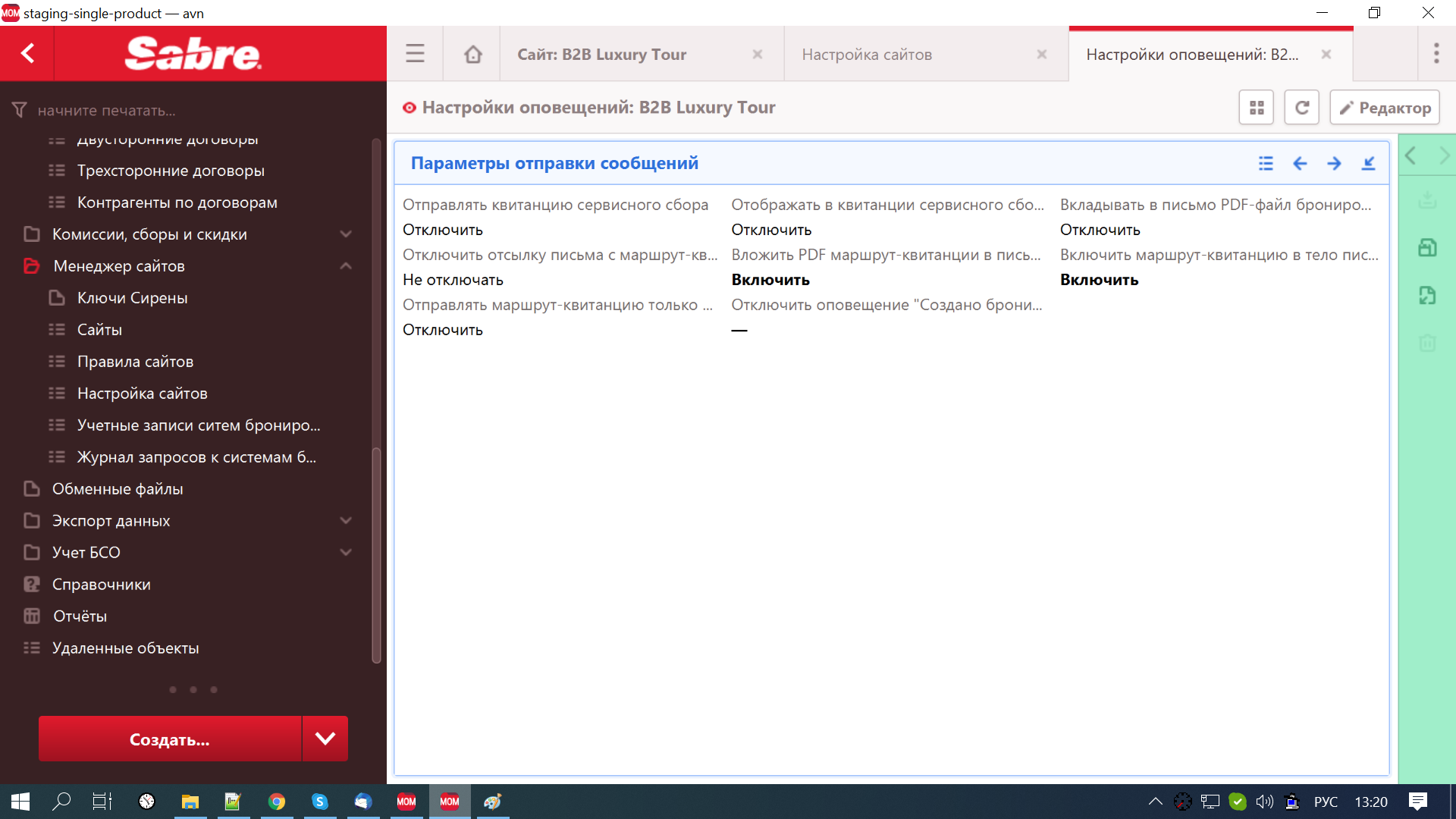The width and height of the screenshot is (1456, 819).
Task: Click the Редактор button
Action: (x=1385, y=108)
